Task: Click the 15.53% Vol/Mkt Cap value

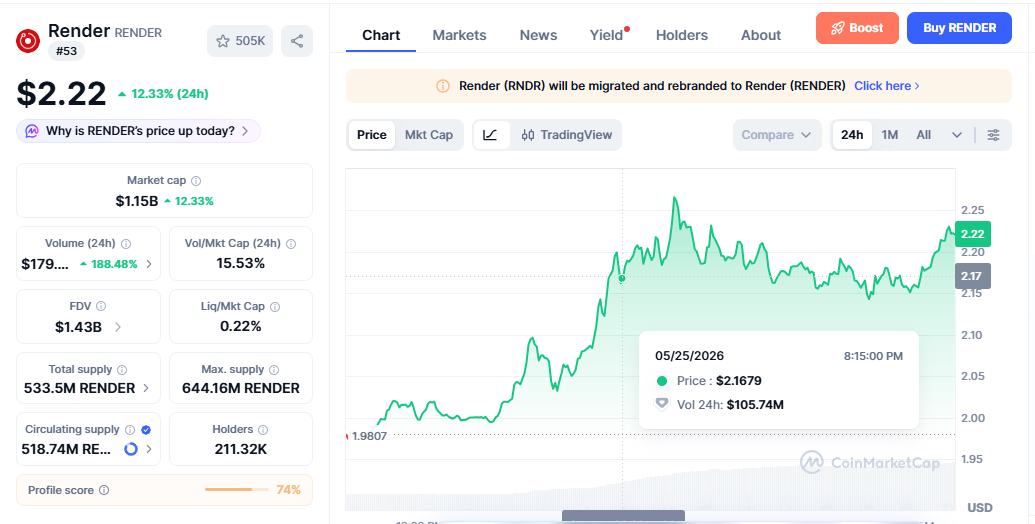Action: pyautogui.click(x=241, y=264)
